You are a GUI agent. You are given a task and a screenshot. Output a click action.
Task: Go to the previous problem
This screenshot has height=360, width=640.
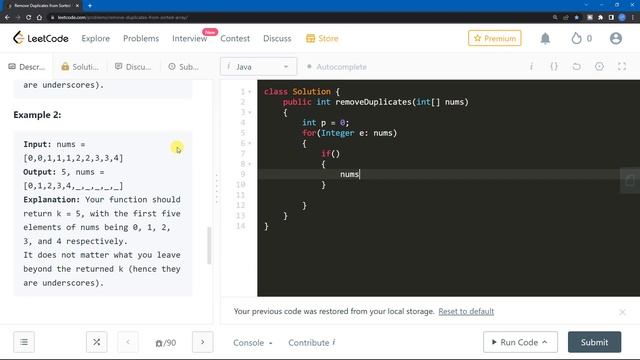pos(128,342)
